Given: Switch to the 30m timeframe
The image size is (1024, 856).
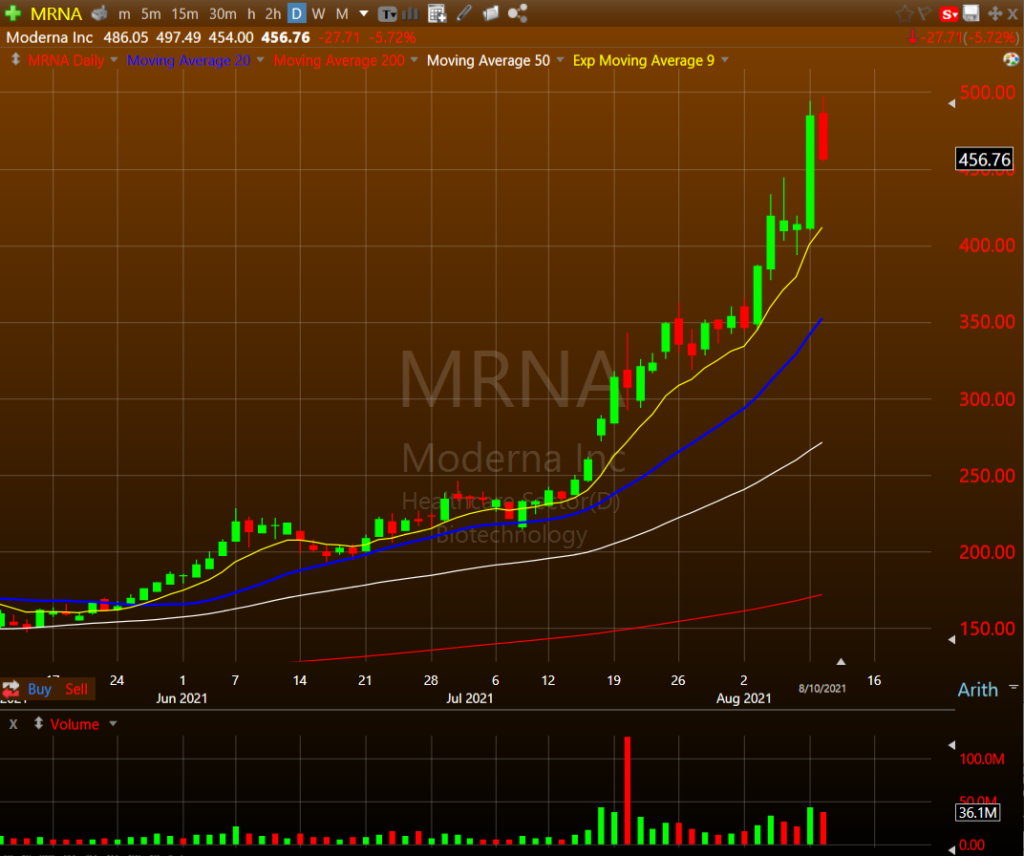Looking at the screenshot, I should tap(223, 14).
